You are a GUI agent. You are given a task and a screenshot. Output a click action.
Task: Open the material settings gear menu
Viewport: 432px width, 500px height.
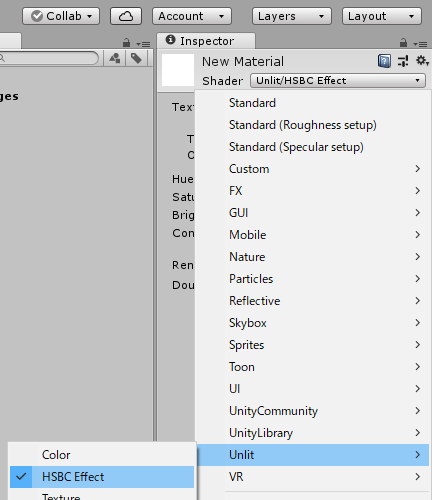422,61
